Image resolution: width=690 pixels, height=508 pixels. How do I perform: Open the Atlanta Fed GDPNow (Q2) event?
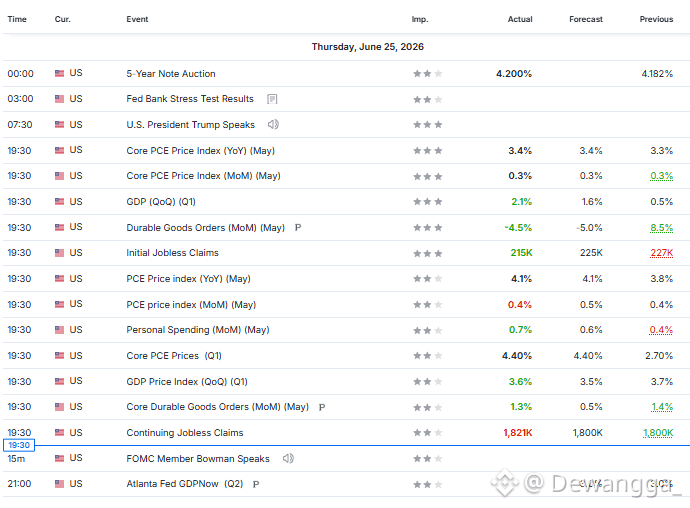[185, 484]
